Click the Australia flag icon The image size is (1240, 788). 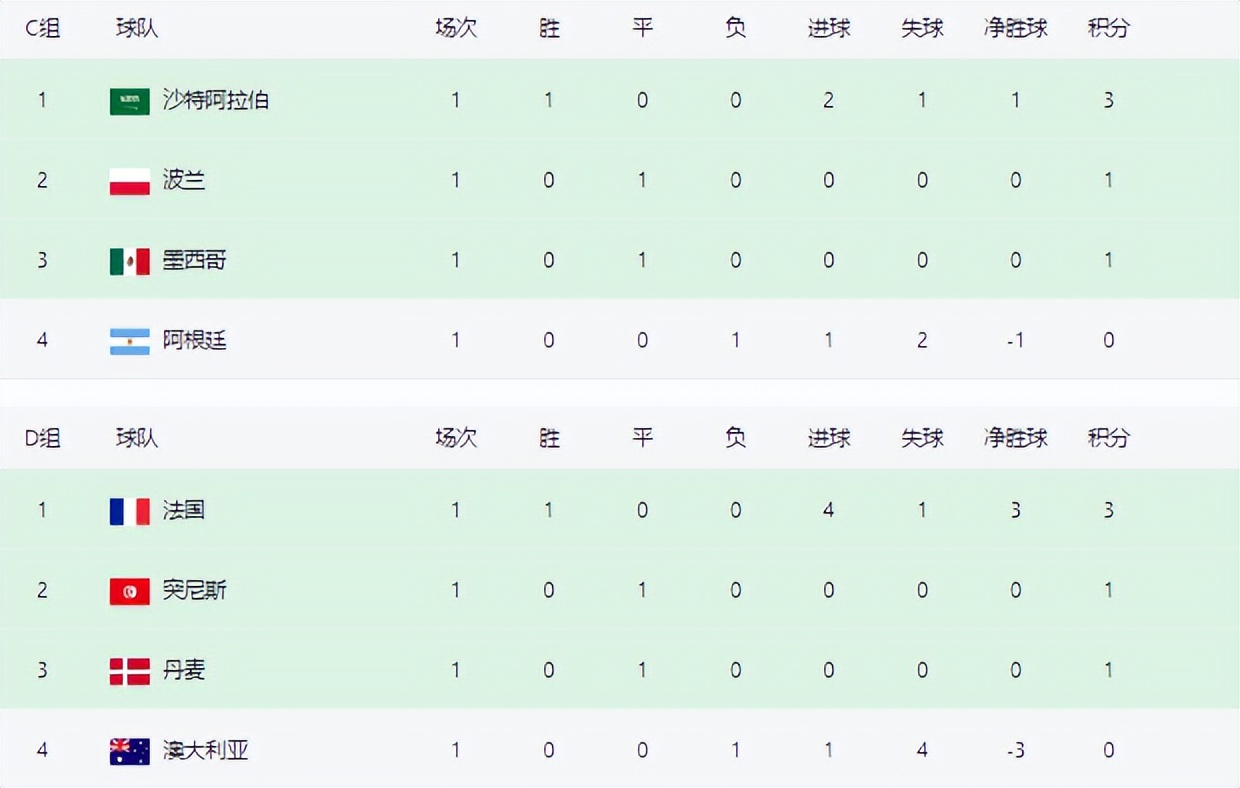130,751
